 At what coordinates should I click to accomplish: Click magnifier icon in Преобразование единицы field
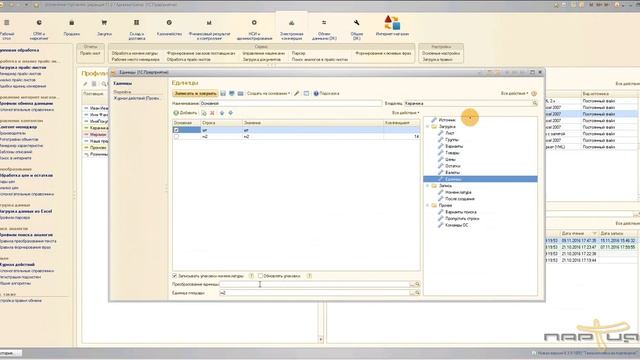coord(417,284)
